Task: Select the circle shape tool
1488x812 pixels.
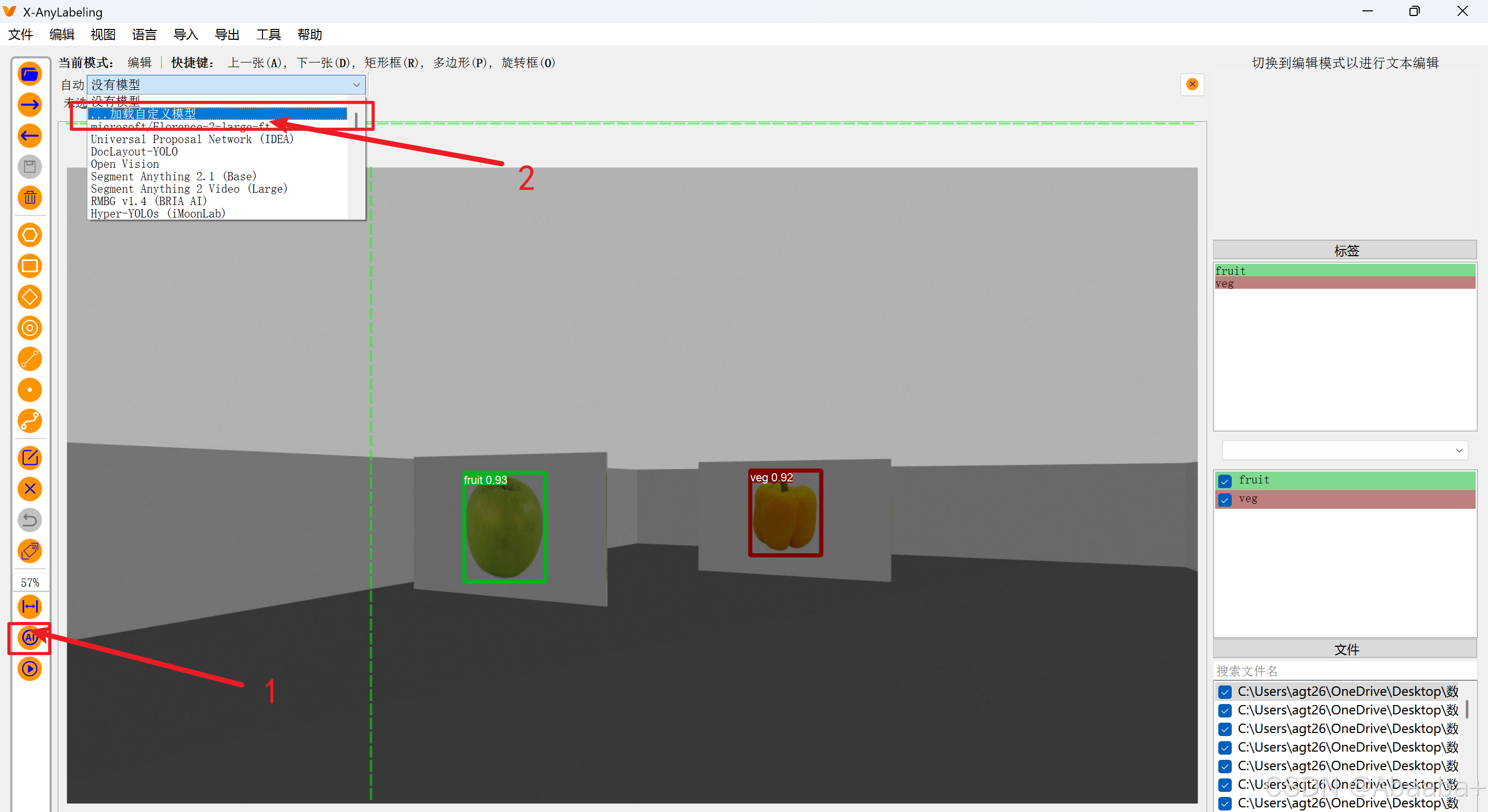Action: point(29,328)
